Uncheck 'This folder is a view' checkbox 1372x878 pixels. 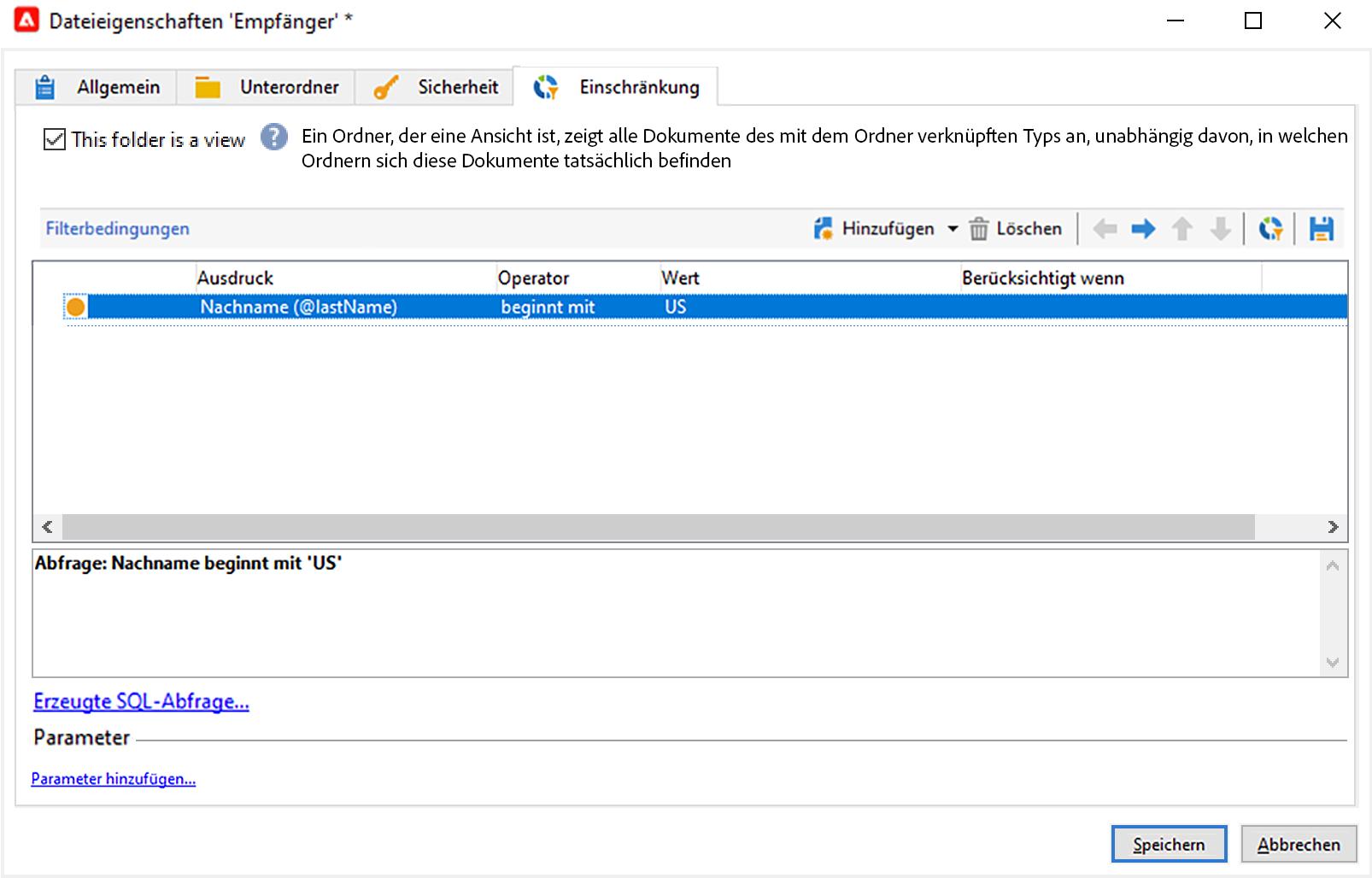click(55, 139)
